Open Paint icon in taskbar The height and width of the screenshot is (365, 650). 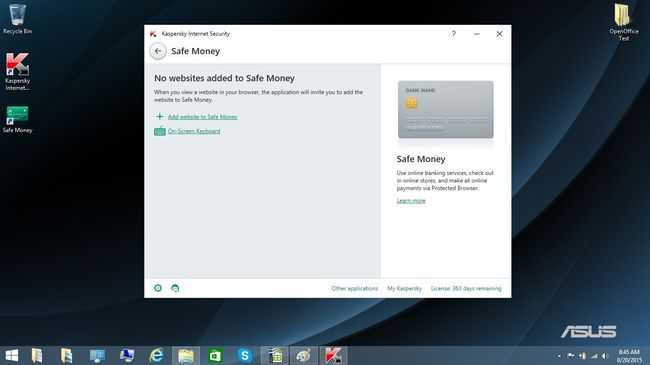[304, 355]
